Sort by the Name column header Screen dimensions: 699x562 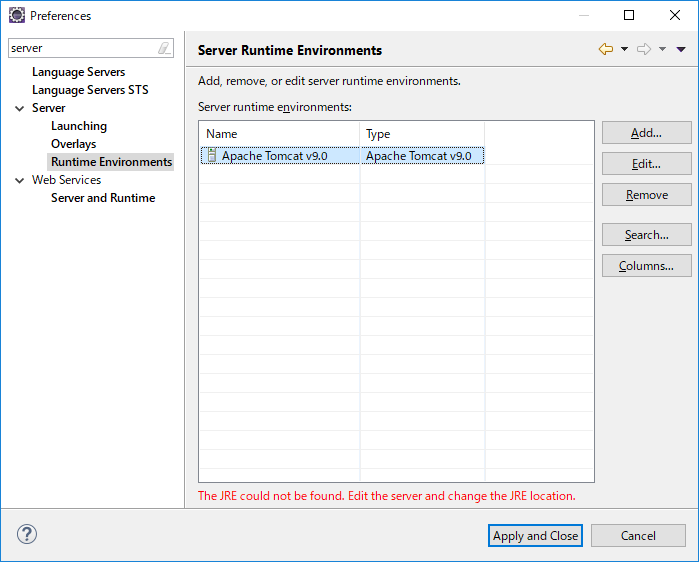[278, 134]
